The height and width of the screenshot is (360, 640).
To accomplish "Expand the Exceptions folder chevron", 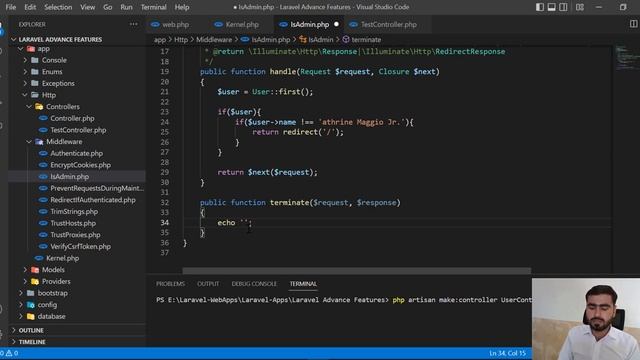I will (x=25, y=83).
